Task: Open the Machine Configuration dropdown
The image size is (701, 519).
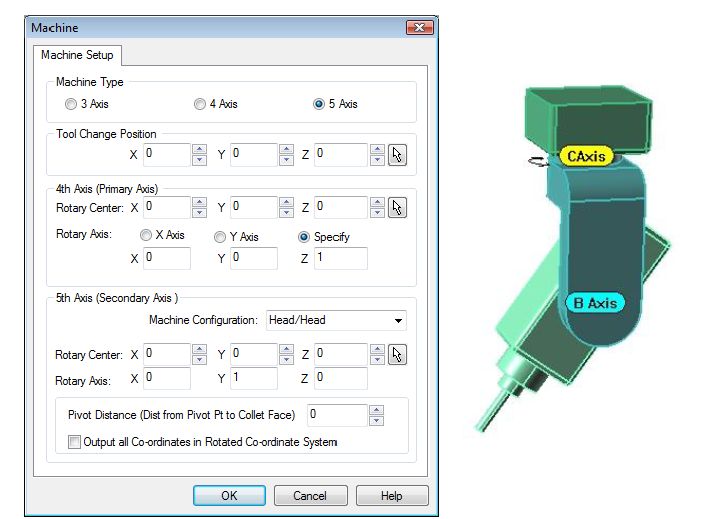Action: (399, 321)
